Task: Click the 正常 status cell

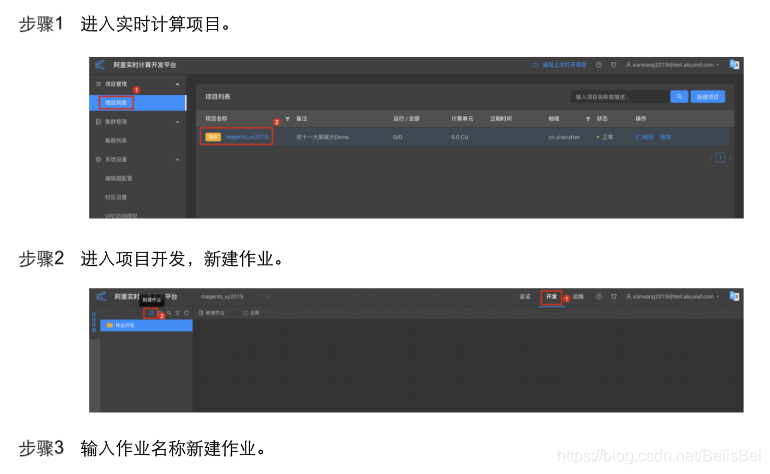Action: [605, 137]
